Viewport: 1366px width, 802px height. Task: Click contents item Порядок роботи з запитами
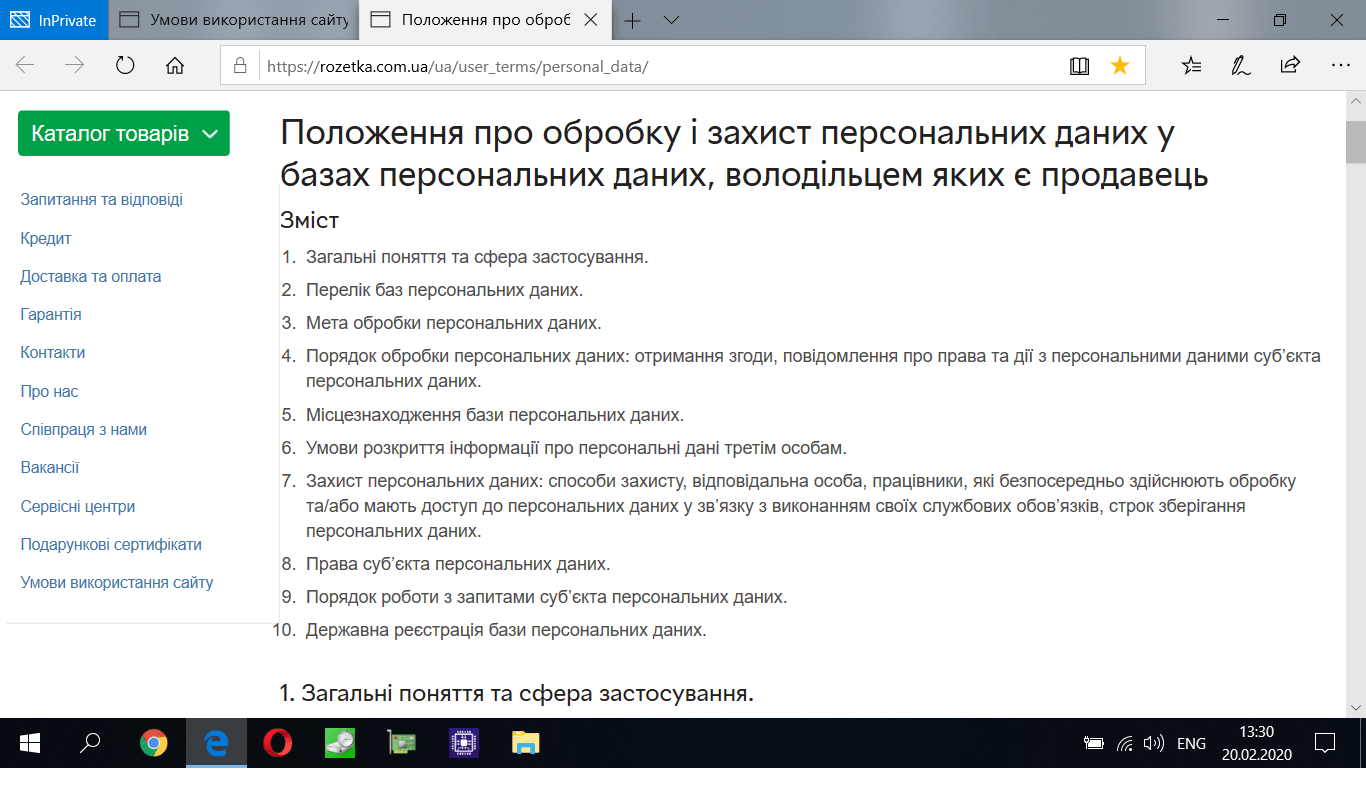547,597
